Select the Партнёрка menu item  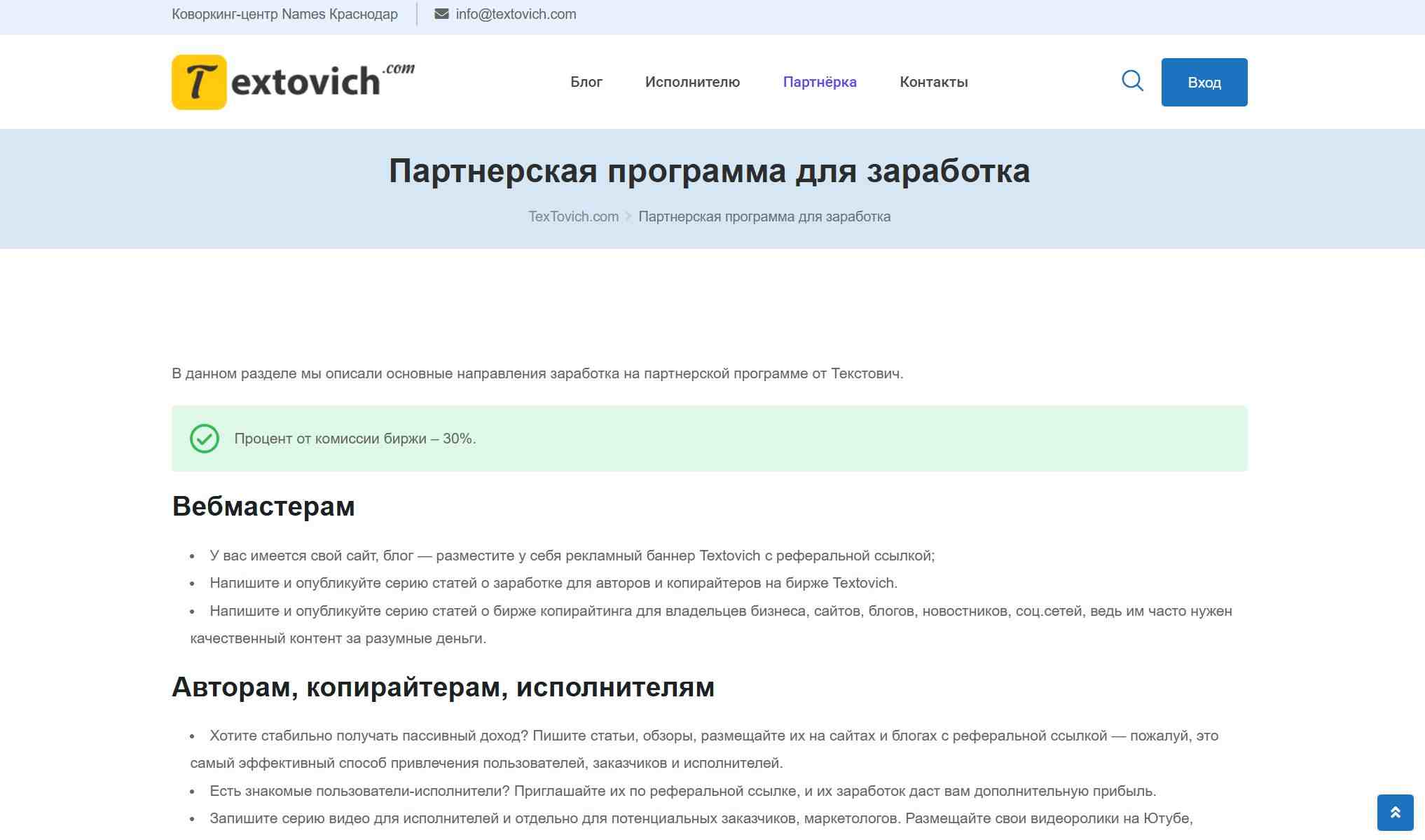pos(820,82)
